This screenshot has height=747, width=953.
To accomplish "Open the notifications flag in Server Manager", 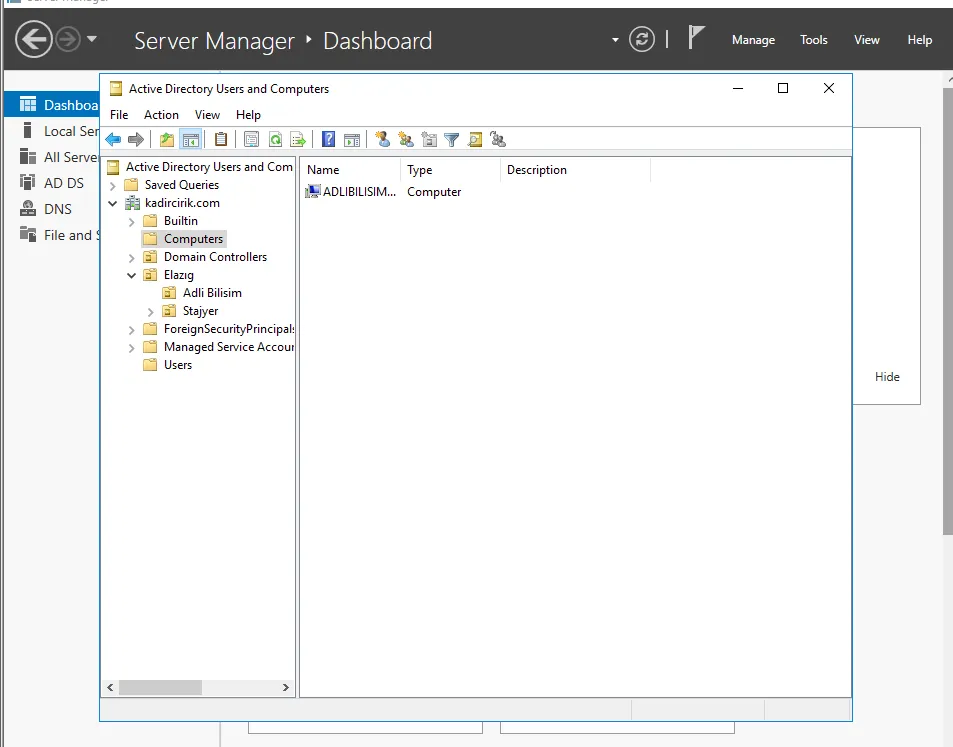I will (696, 38).
